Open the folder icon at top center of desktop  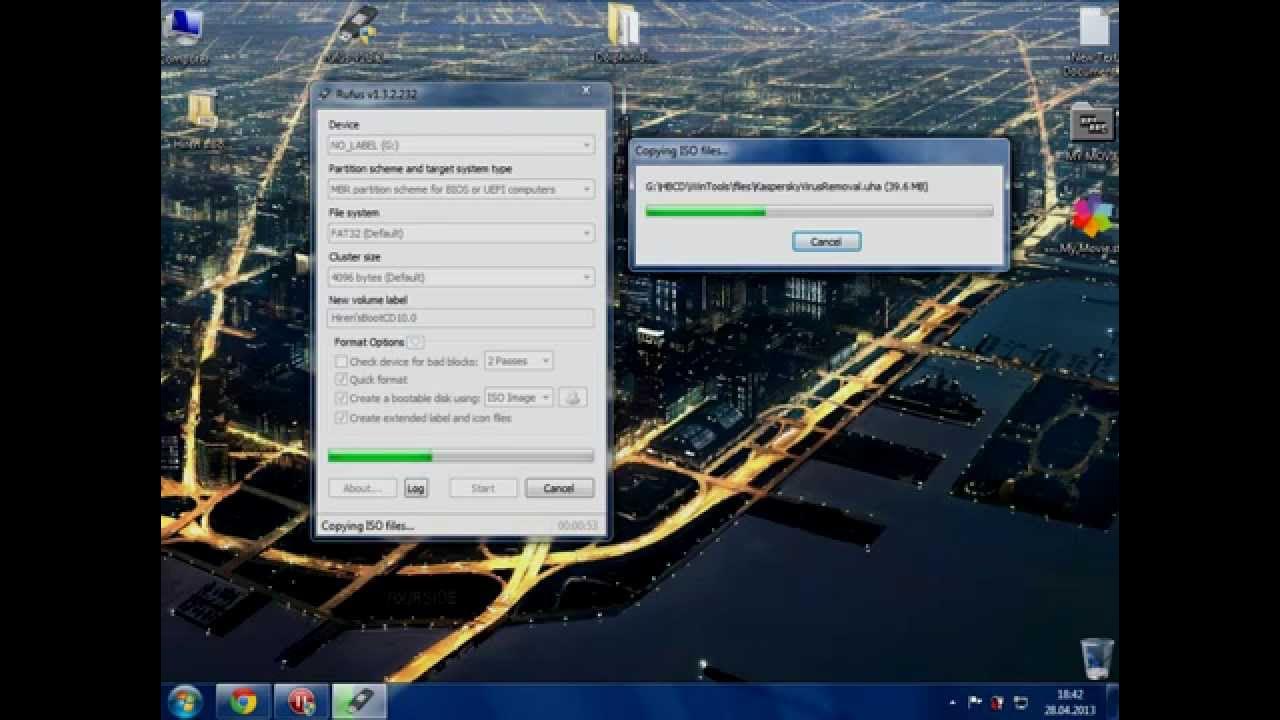(625, 32)
